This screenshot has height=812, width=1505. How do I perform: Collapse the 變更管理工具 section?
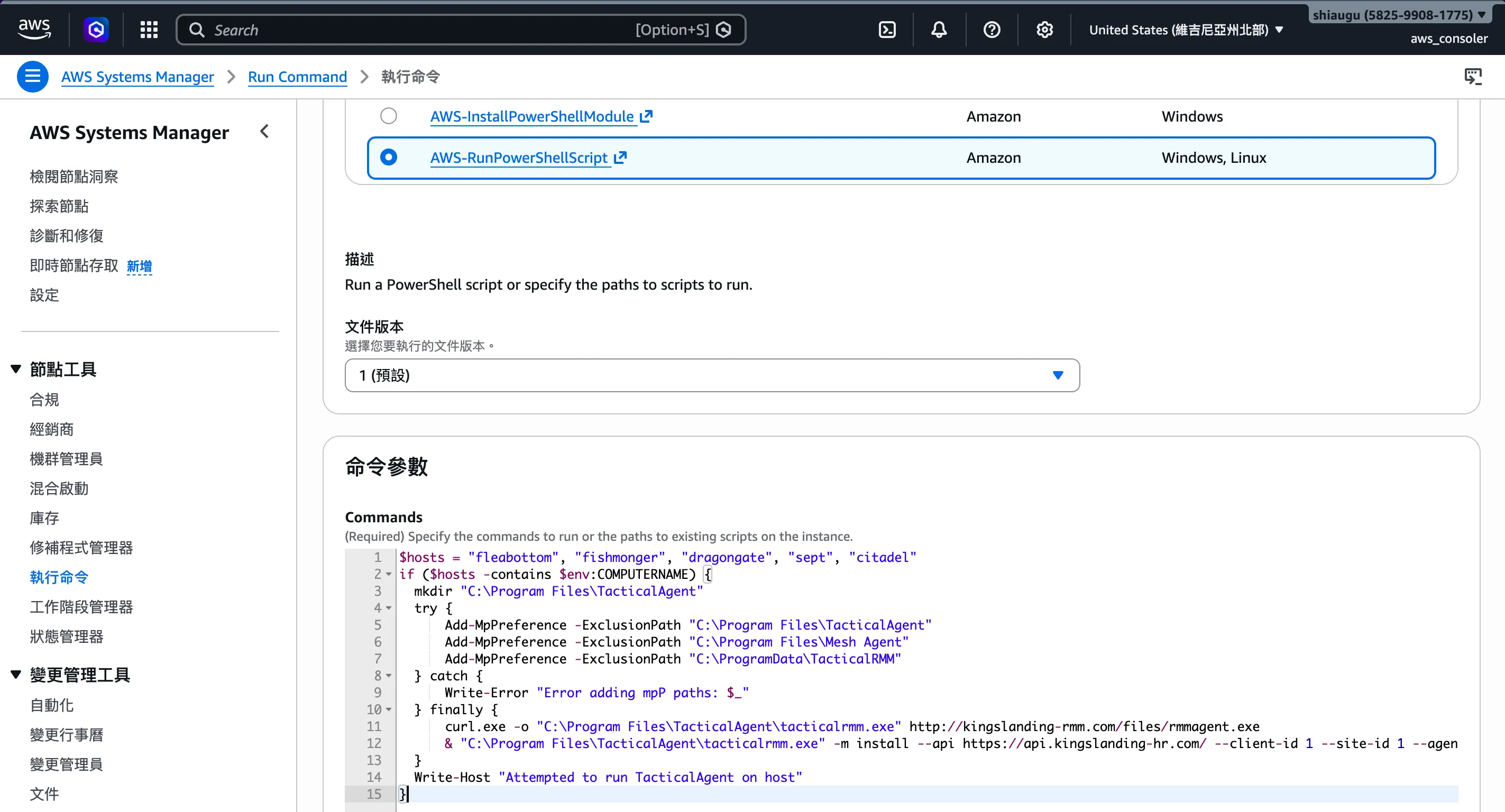[x=16, y=675]
